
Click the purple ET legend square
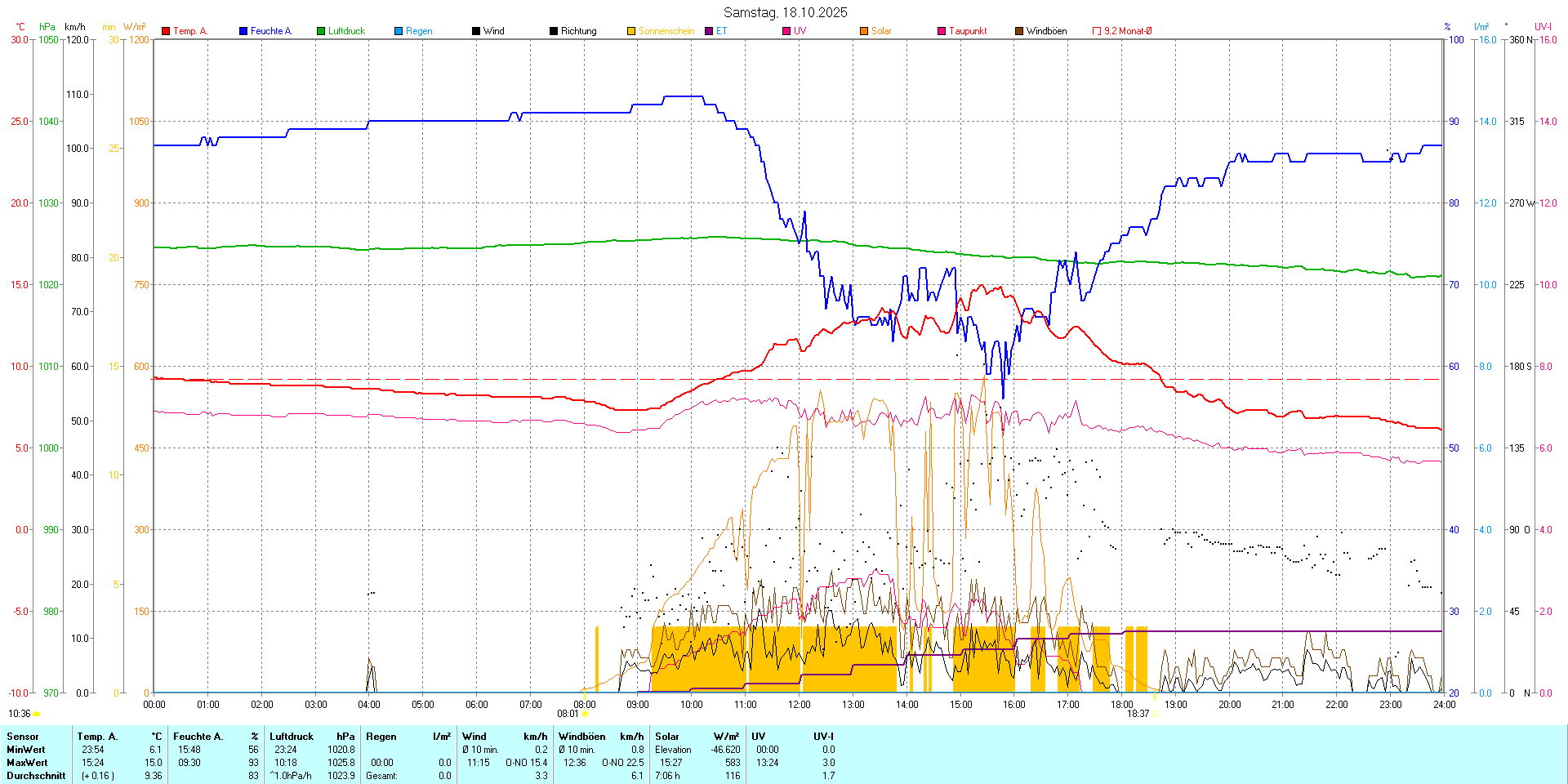point(709,31)
